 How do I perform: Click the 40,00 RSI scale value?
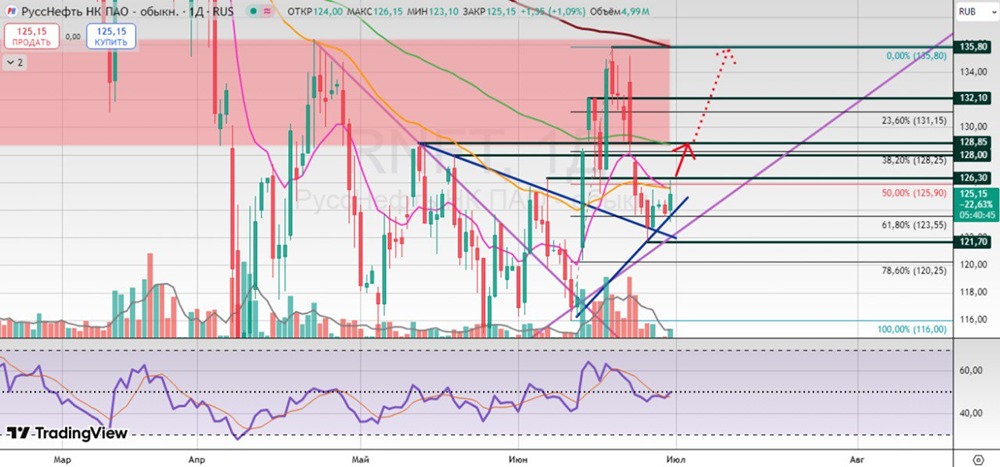(x=973, y=413)
